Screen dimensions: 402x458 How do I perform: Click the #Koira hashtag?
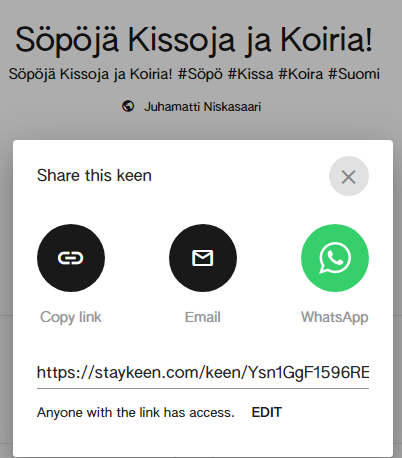(301, 74)
